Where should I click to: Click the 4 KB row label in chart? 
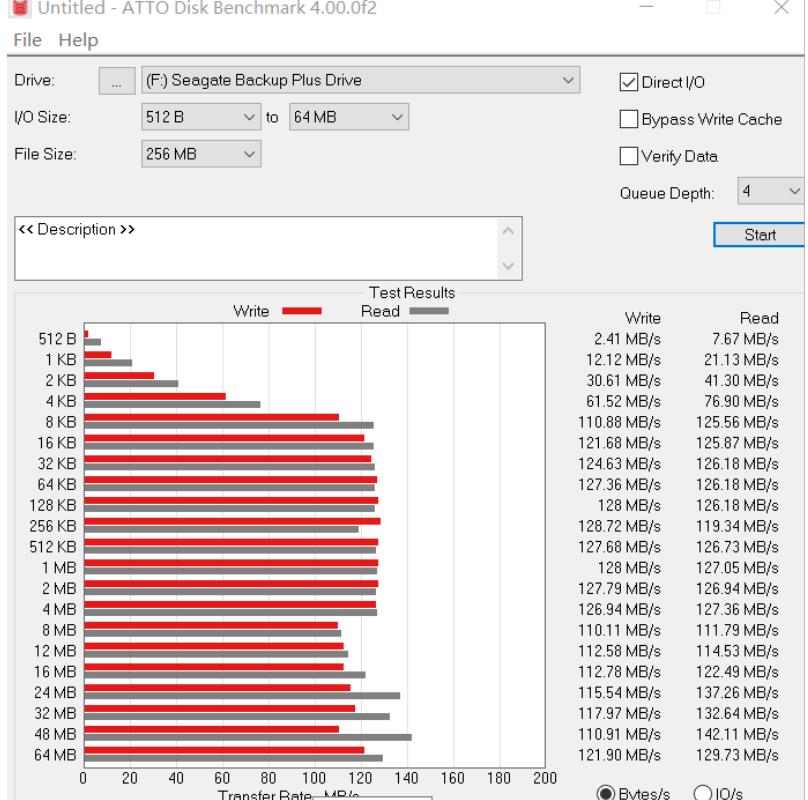point(61,401)
